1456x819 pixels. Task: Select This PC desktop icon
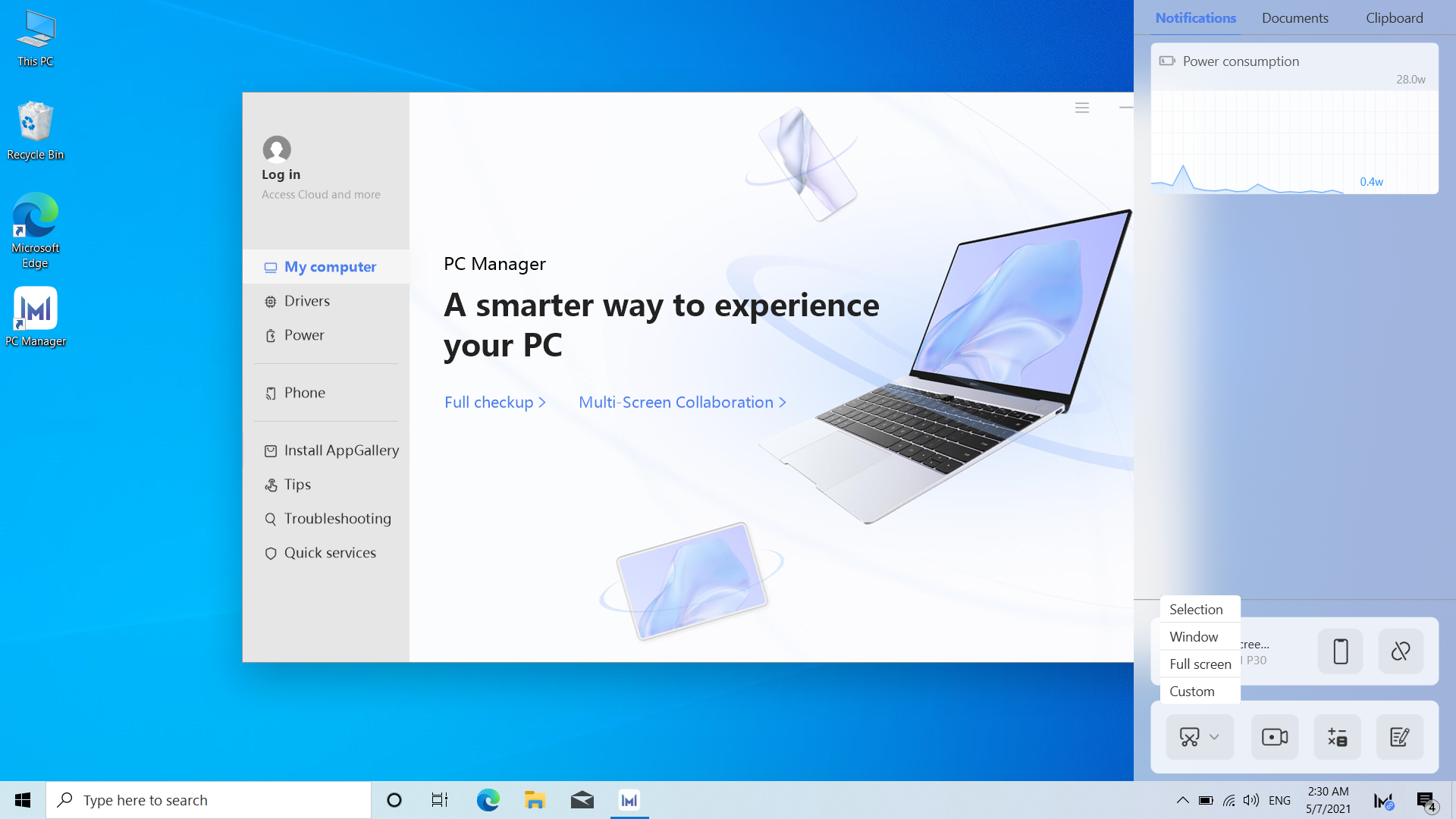coord(36,39)
